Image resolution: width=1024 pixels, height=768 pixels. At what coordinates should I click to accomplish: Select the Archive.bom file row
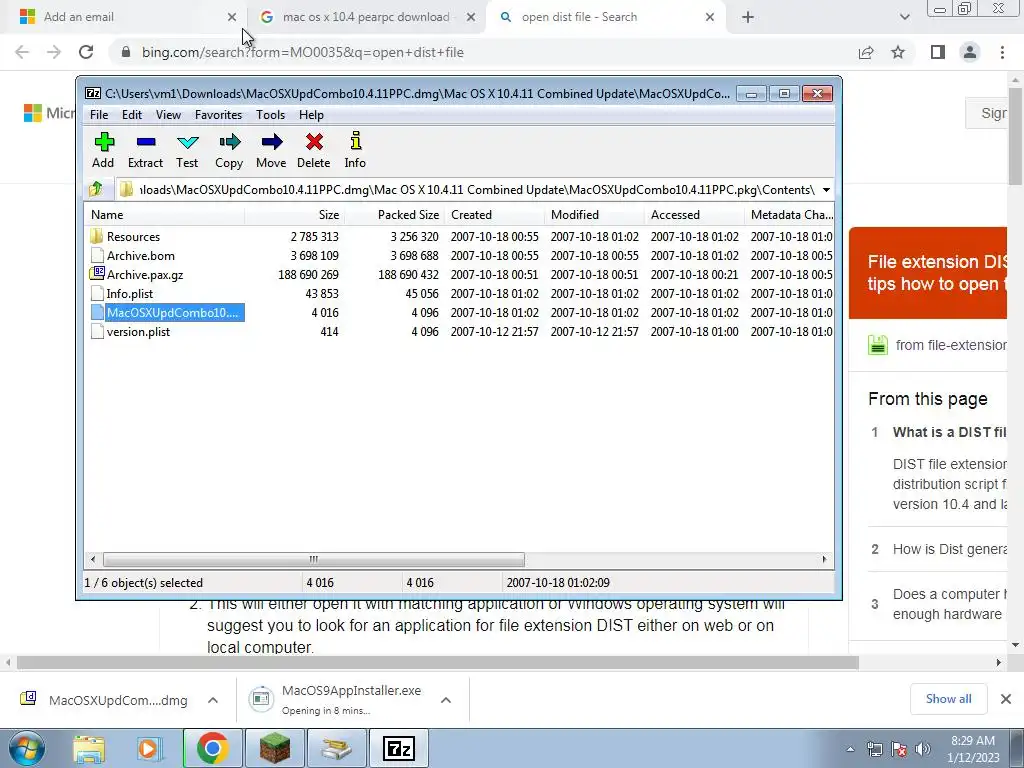click(x=460, y=255)
